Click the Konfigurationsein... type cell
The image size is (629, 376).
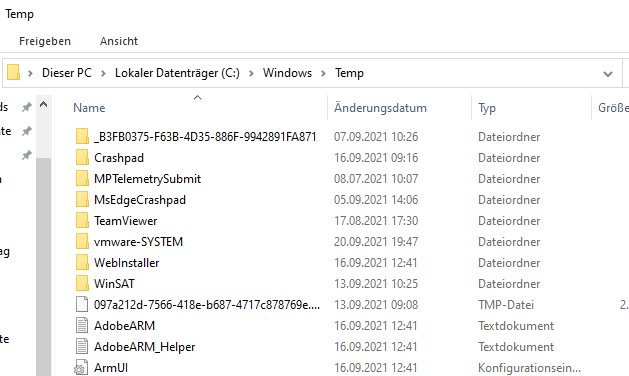[529, 368]
